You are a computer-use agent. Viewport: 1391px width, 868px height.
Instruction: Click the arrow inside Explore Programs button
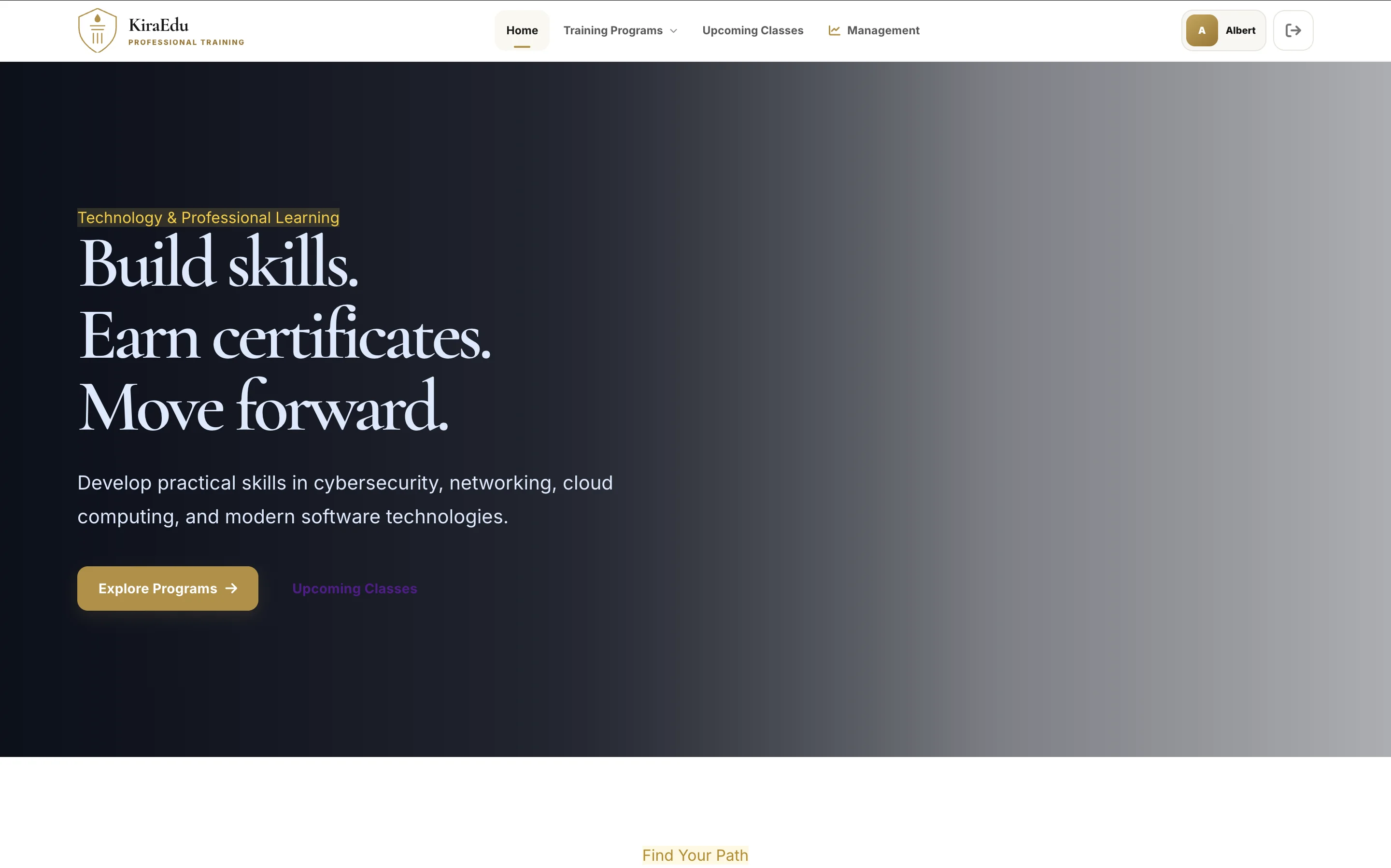231,588
